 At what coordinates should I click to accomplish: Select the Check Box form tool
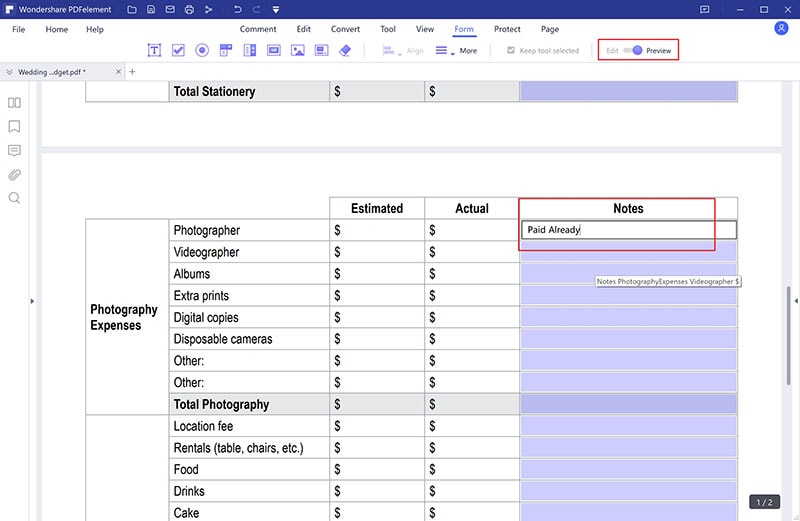coord(178,50)
